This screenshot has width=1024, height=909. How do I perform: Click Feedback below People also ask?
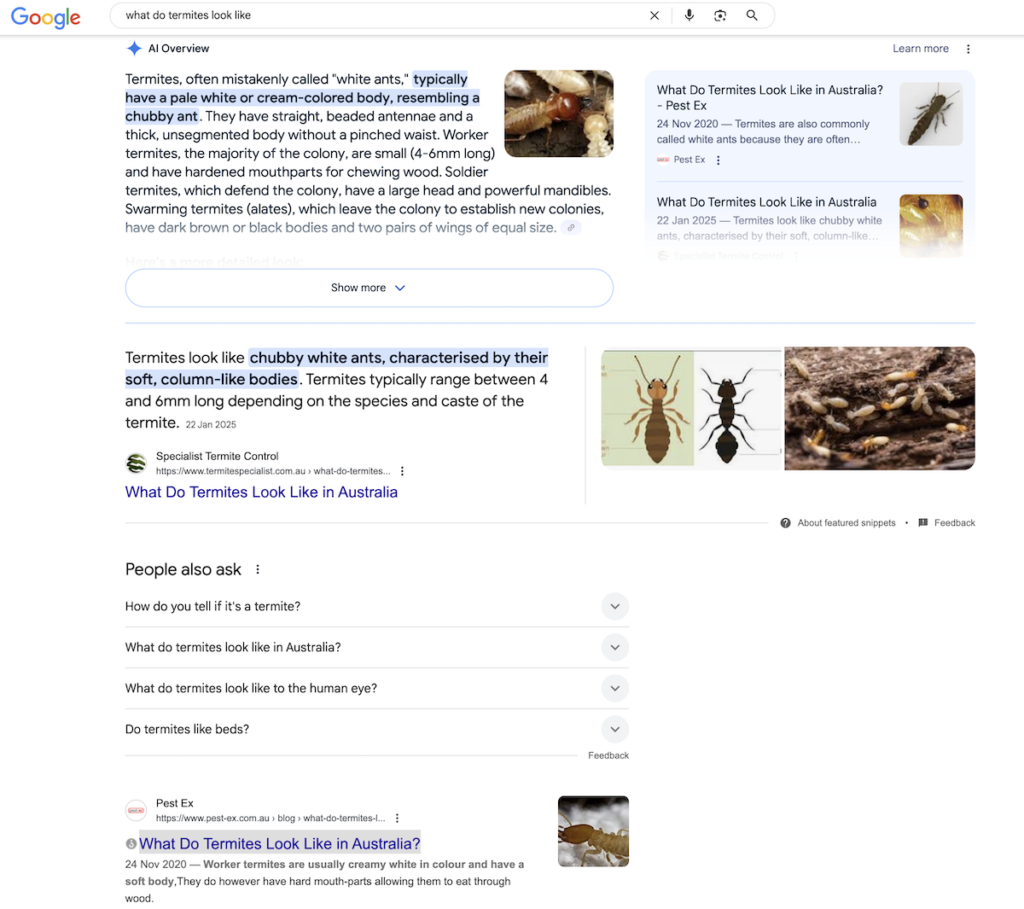608,756
